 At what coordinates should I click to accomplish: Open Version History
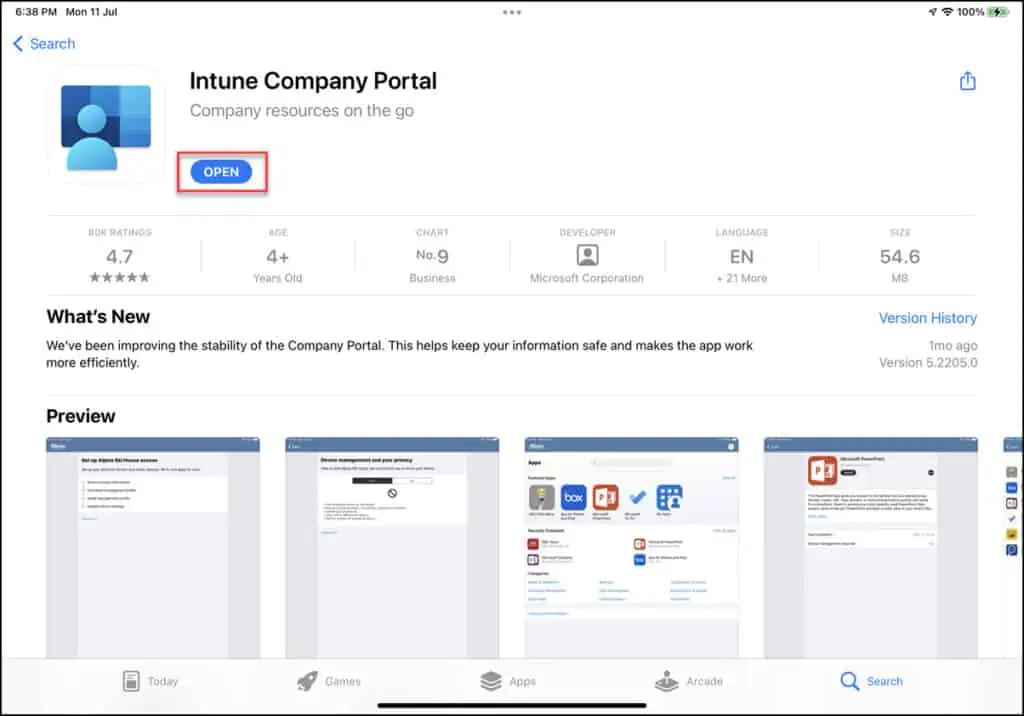[x=927, y=318]
